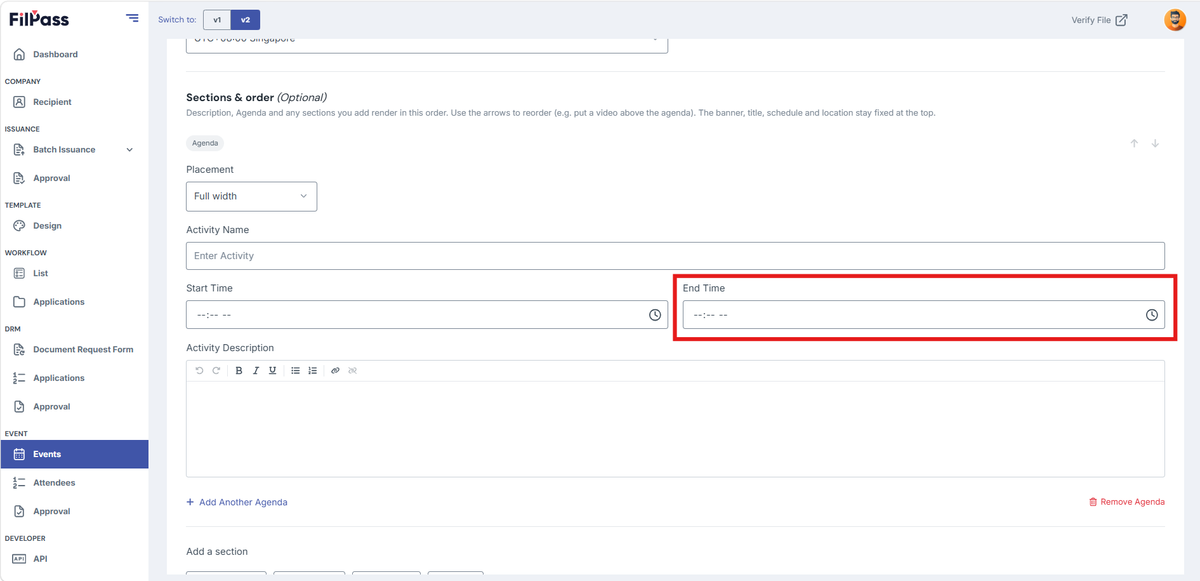Switch to version v1

[217, 20]
